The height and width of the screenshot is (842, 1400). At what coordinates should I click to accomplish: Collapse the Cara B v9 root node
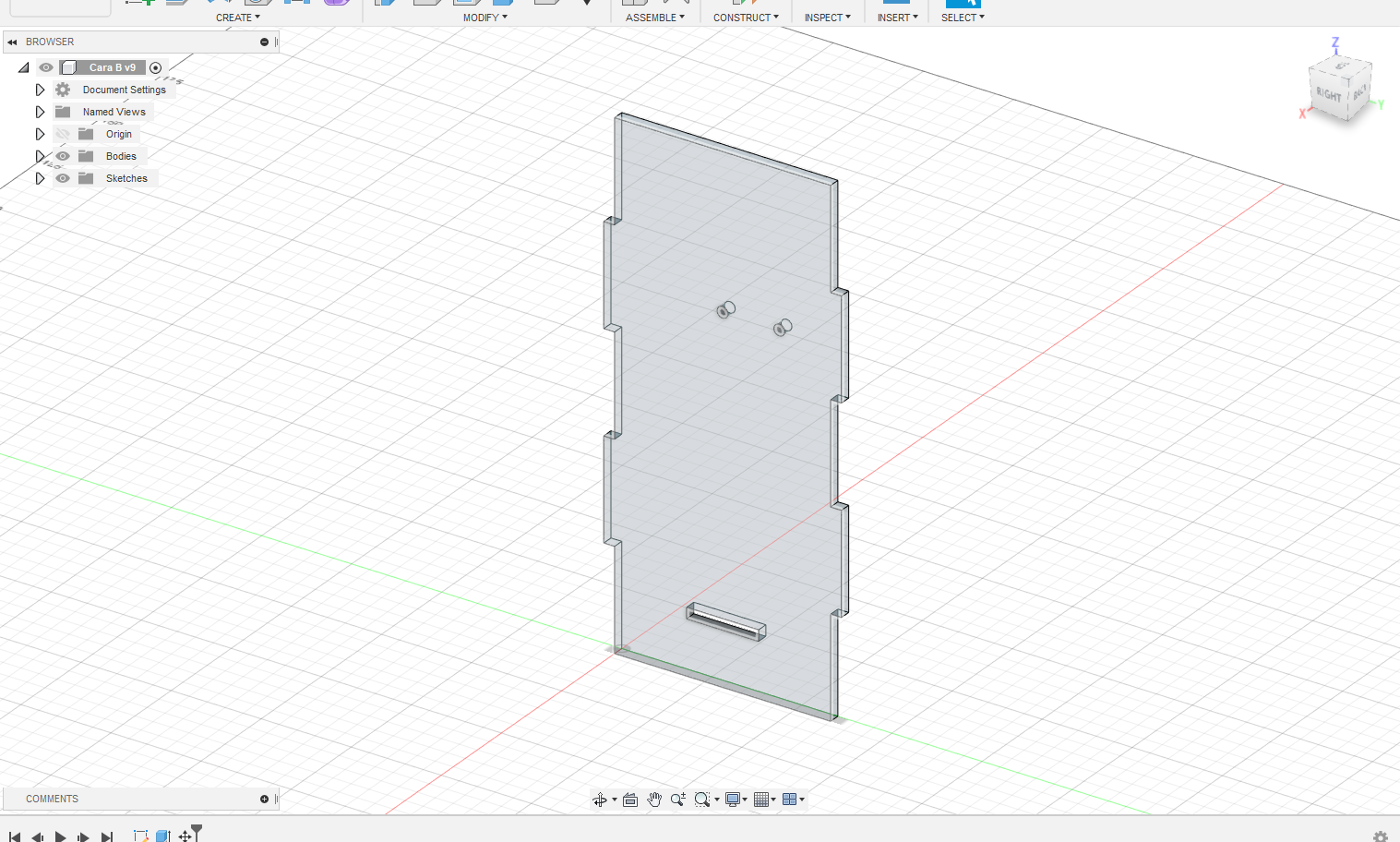[x=24, y=67]
